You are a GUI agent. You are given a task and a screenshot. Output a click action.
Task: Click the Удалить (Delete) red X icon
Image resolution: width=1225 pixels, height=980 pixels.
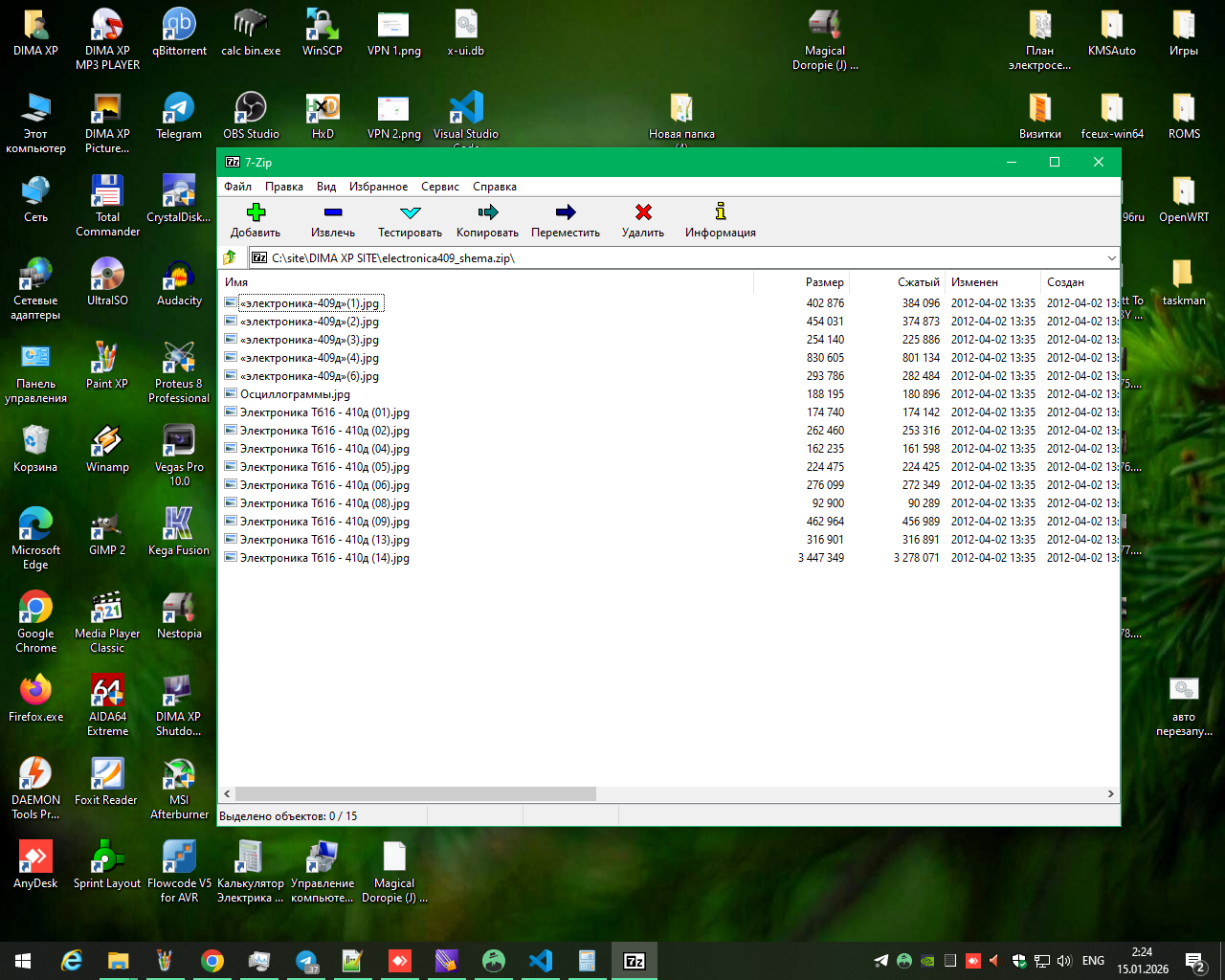[x=643, y=212]
